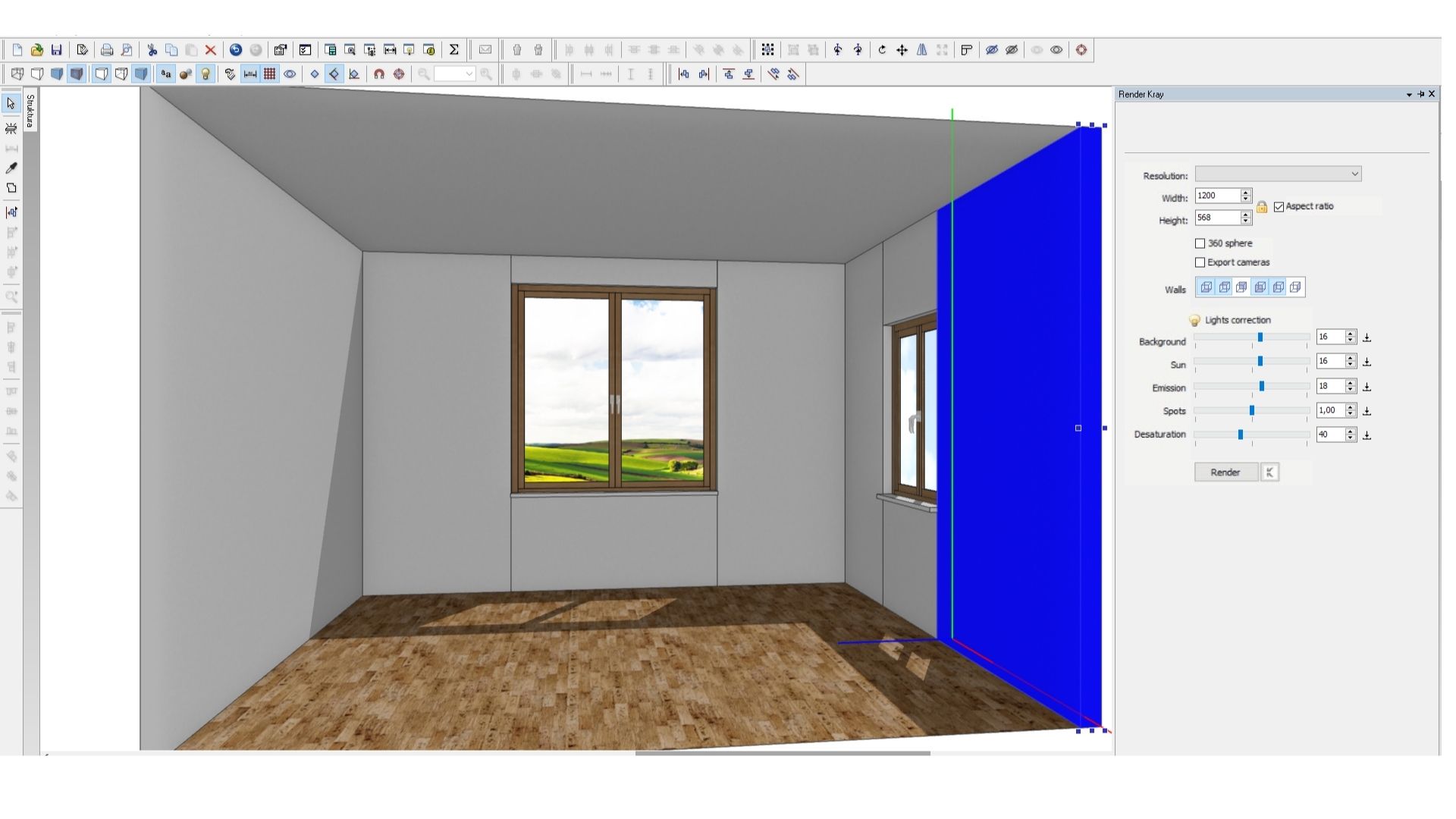Click the Desaturation slider handle

click(1241, 435)
